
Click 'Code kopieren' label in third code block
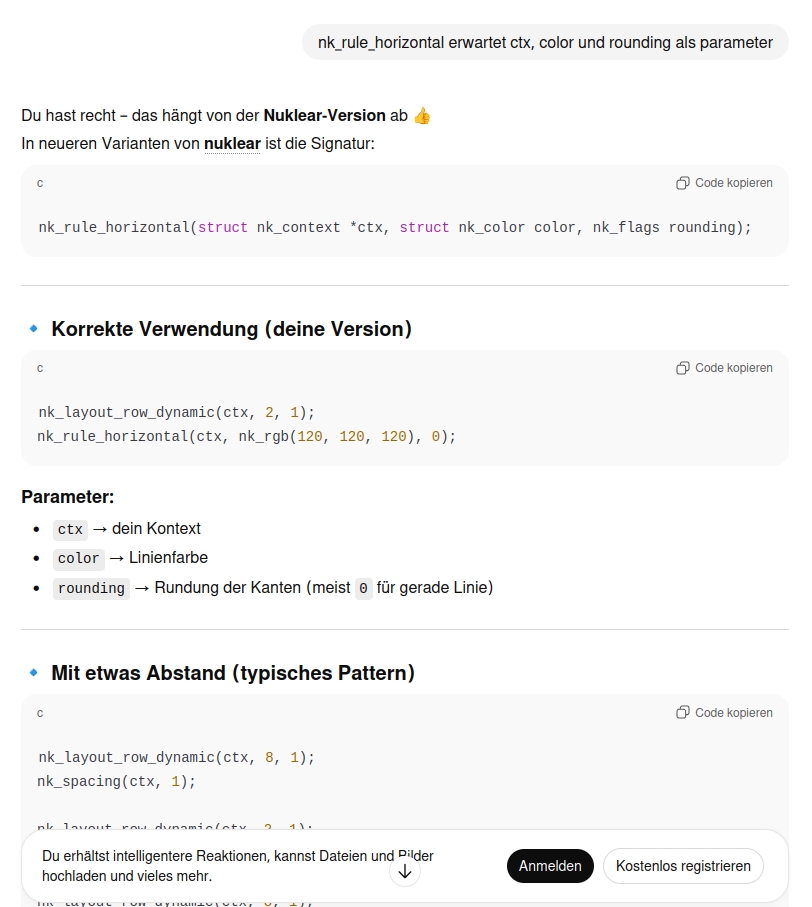733,713
